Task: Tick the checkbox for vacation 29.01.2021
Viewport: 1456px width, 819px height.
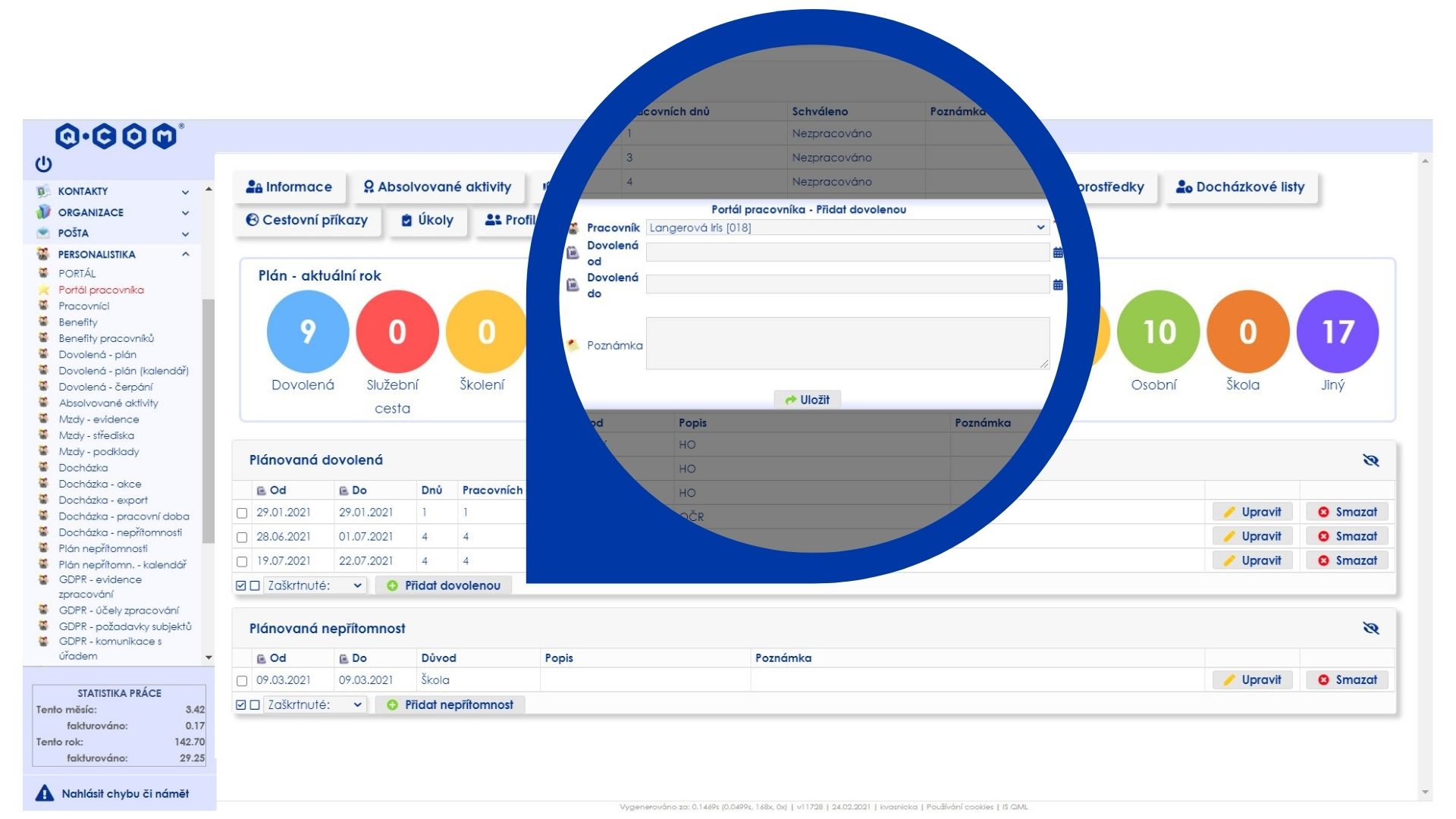Action: pos(242,513)
